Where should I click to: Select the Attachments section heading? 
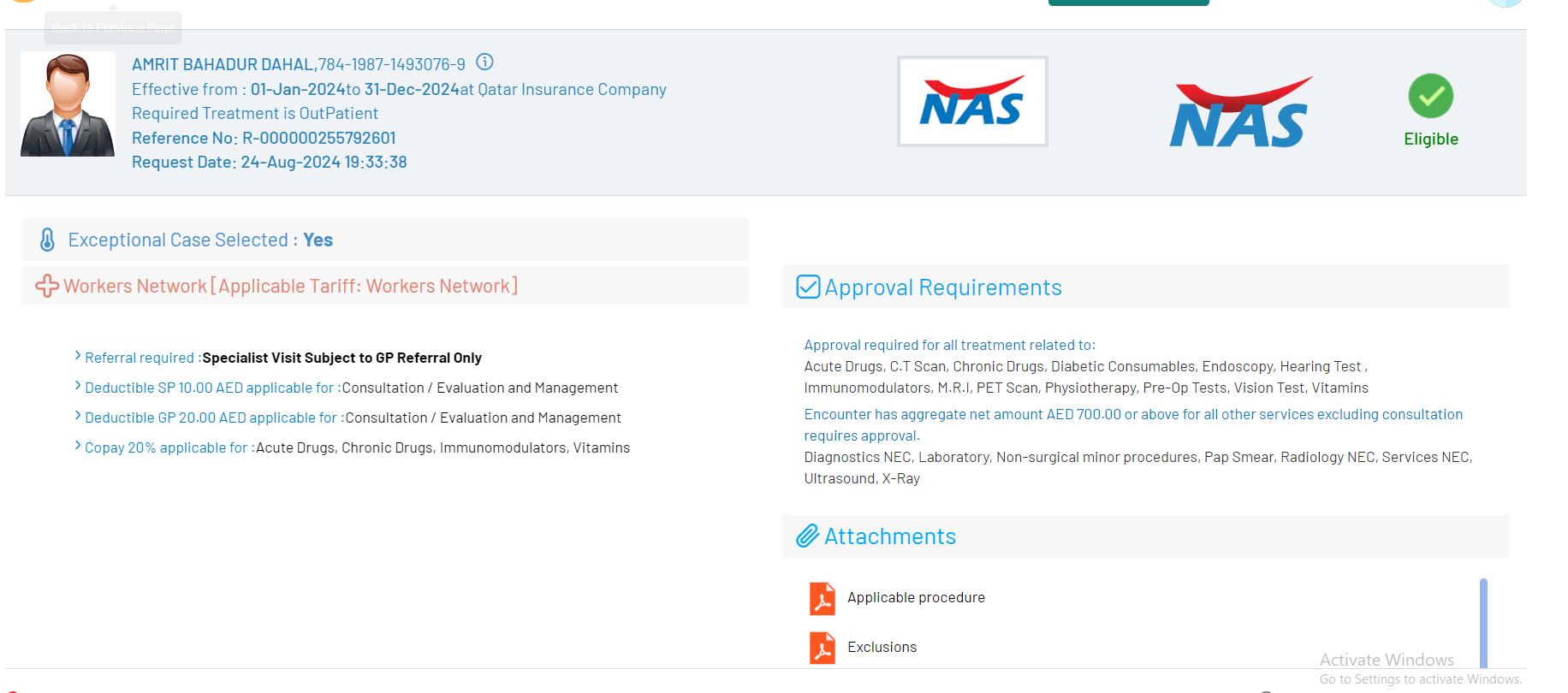pos(889,536)
